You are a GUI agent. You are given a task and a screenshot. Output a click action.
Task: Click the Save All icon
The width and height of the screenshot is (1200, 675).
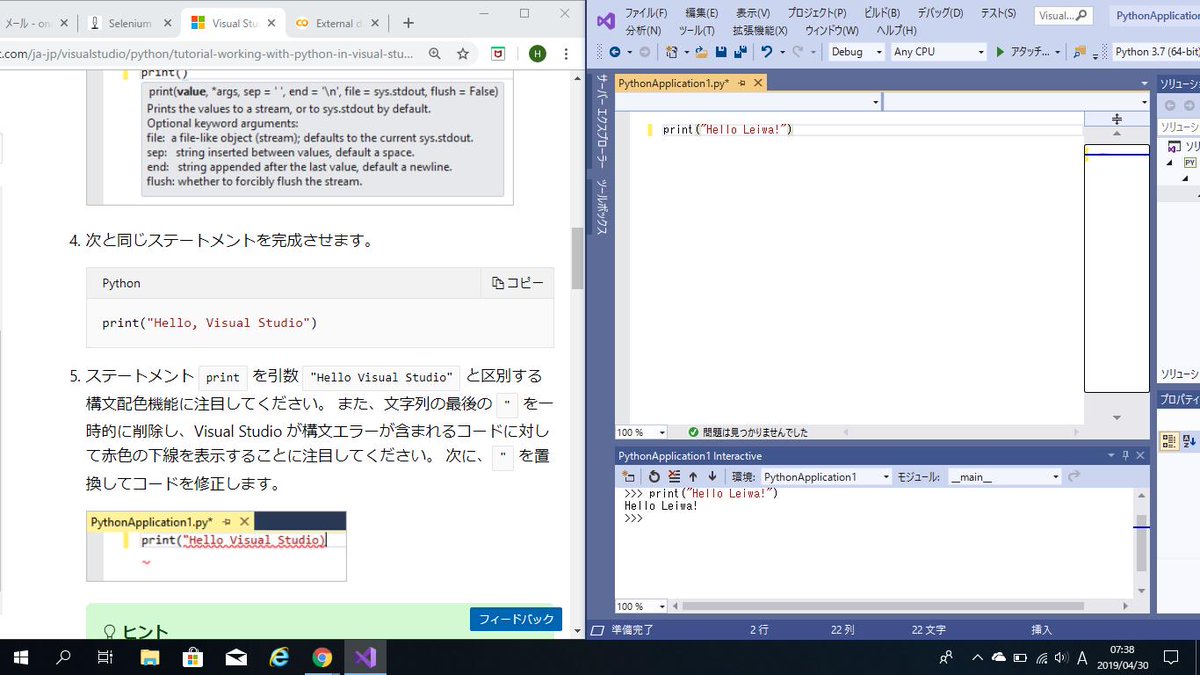click(739, 52)
